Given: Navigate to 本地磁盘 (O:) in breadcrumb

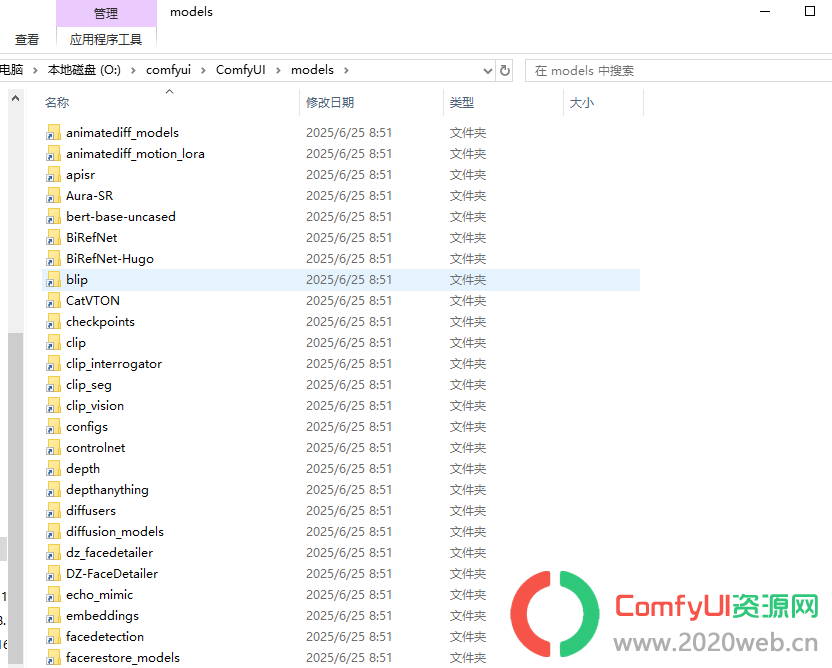Looking at the screenshot, I should (x=84, y=70).
